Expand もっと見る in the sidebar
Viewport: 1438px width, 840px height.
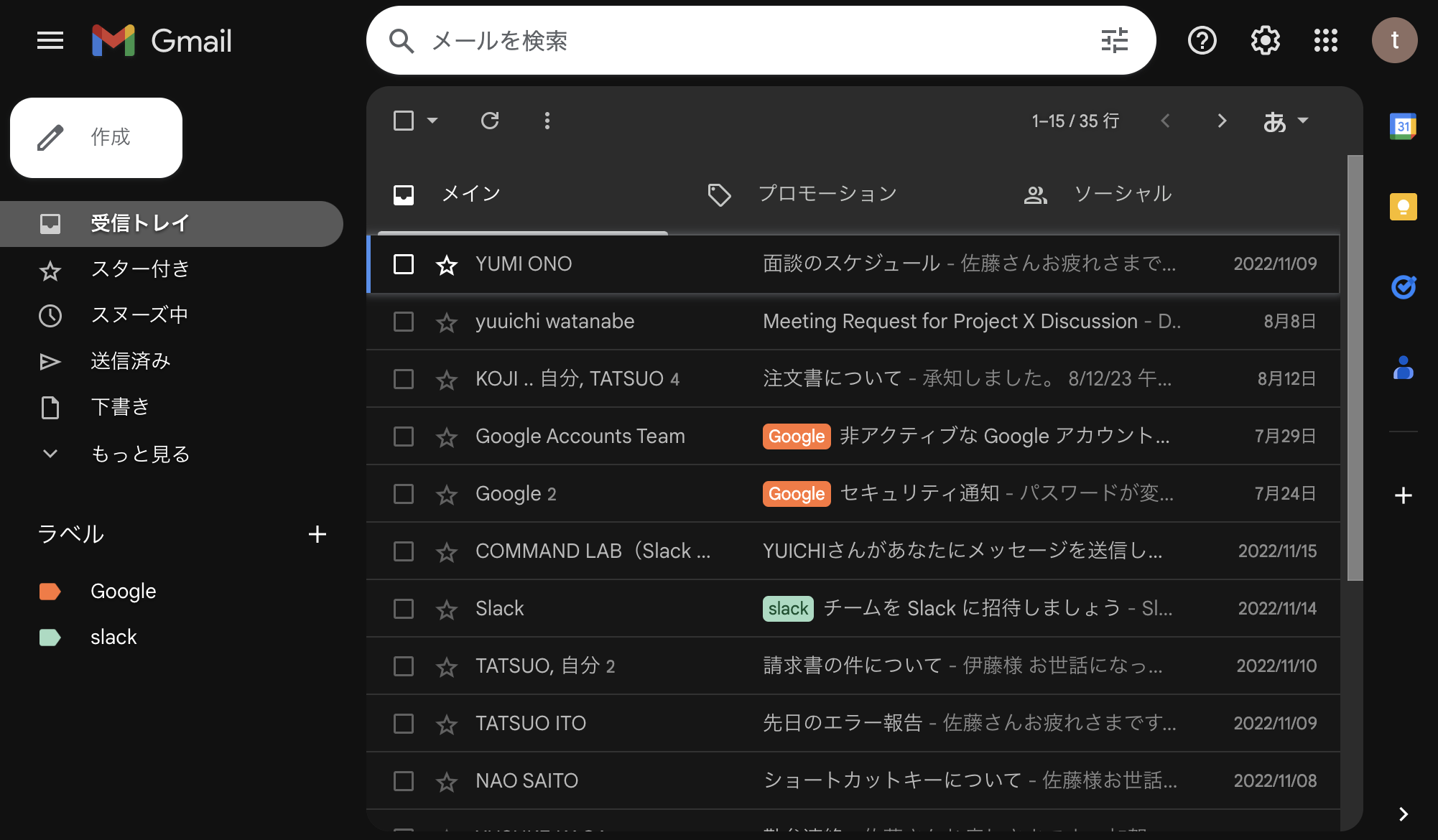click(x=140, y=453)
